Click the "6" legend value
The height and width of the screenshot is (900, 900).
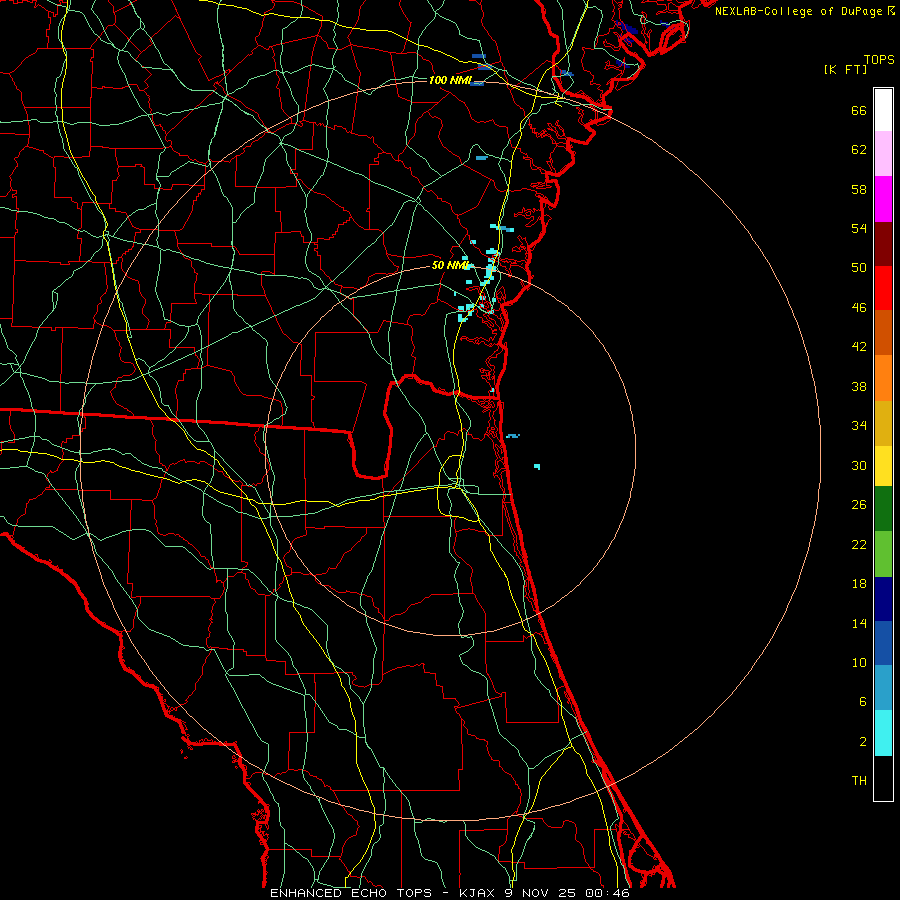[x=863, y=702]
